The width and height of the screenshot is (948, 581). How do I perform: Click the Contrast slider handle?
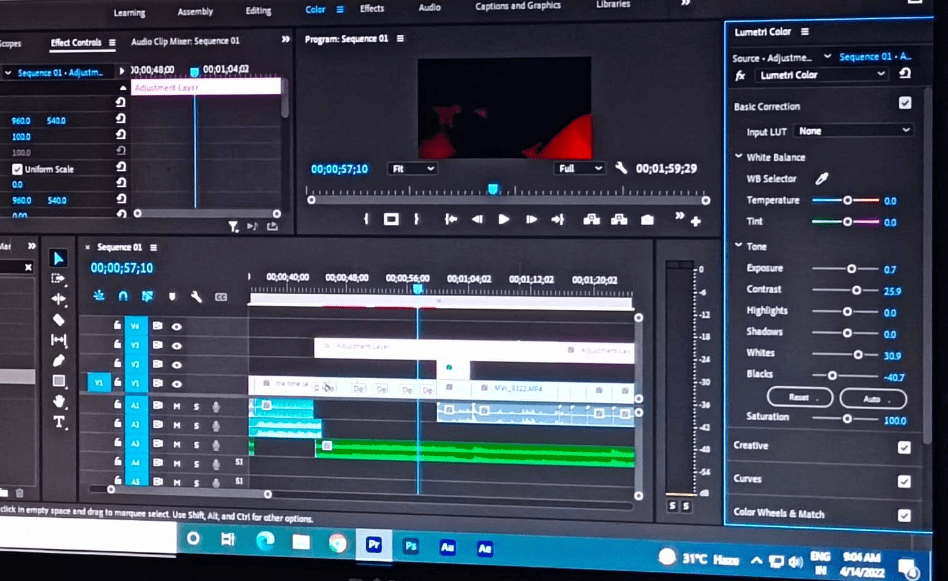[856, 290]
